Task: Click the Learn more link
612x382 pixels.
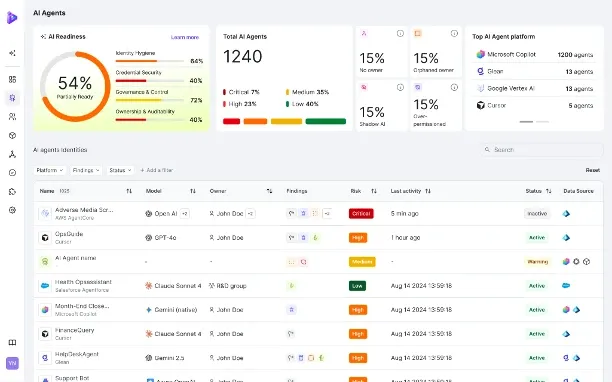Action: tap(185, 37)
